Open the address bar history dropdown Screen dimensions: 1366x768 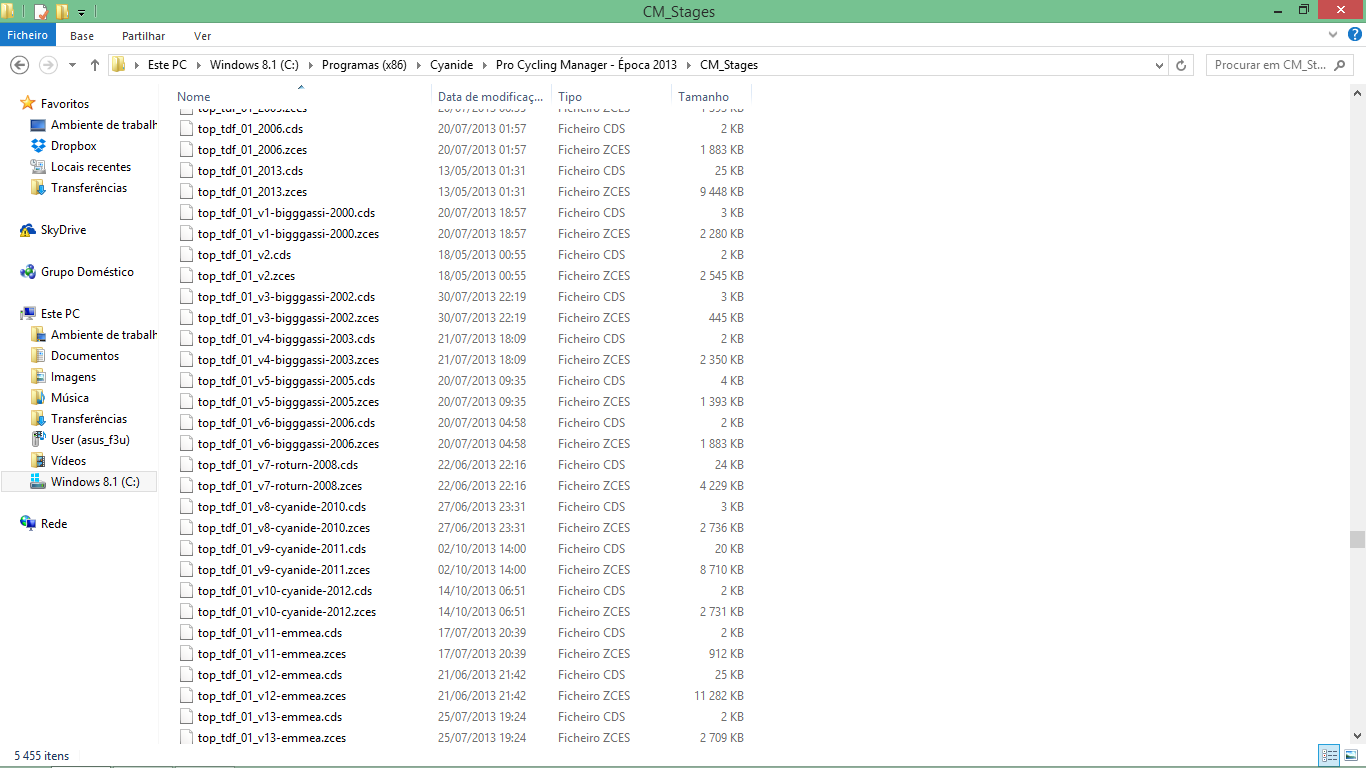pos(1159,65)
